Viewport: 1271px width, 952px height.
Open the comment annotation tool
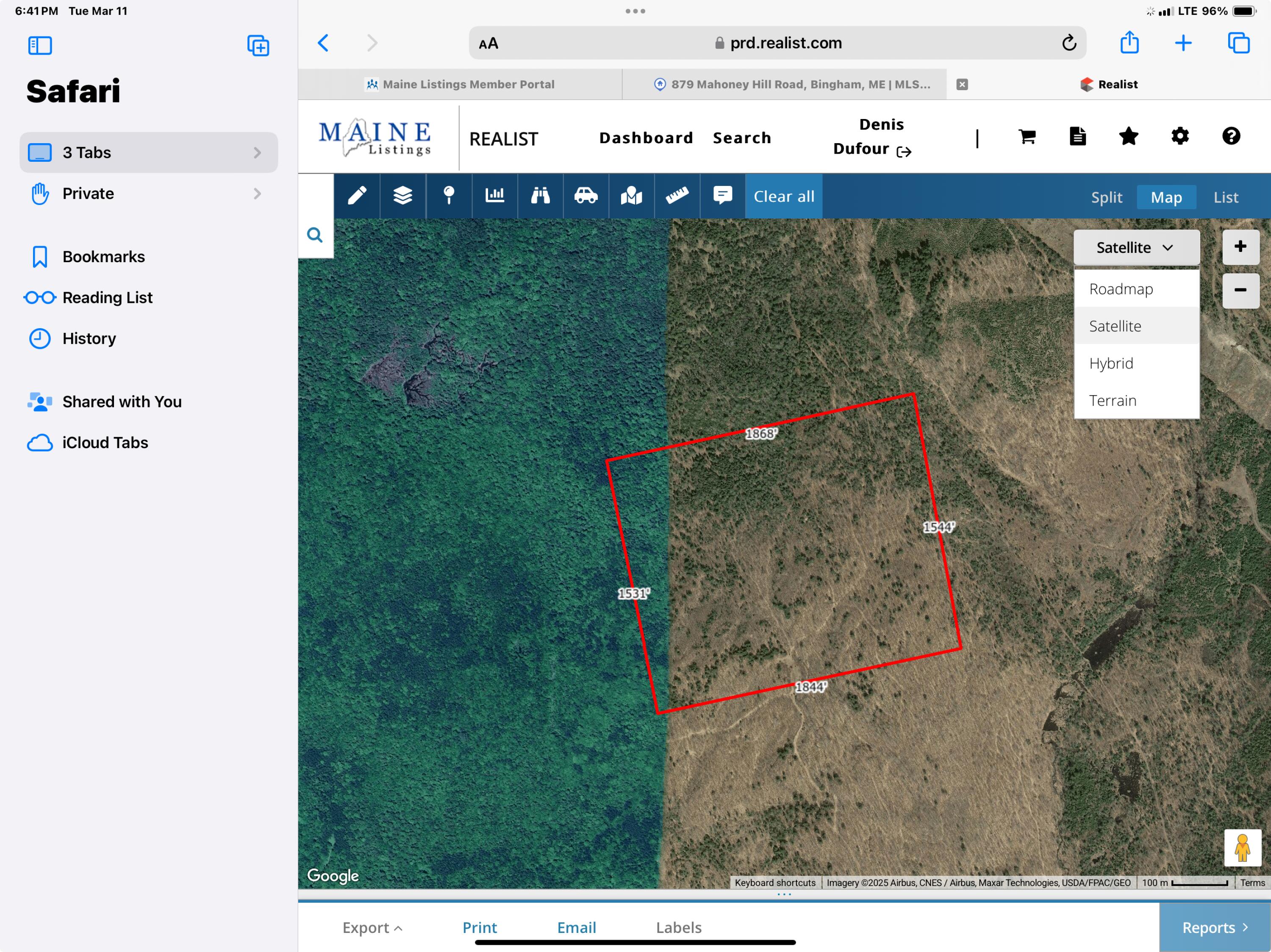pyautogui.click(x=722, y=196)
